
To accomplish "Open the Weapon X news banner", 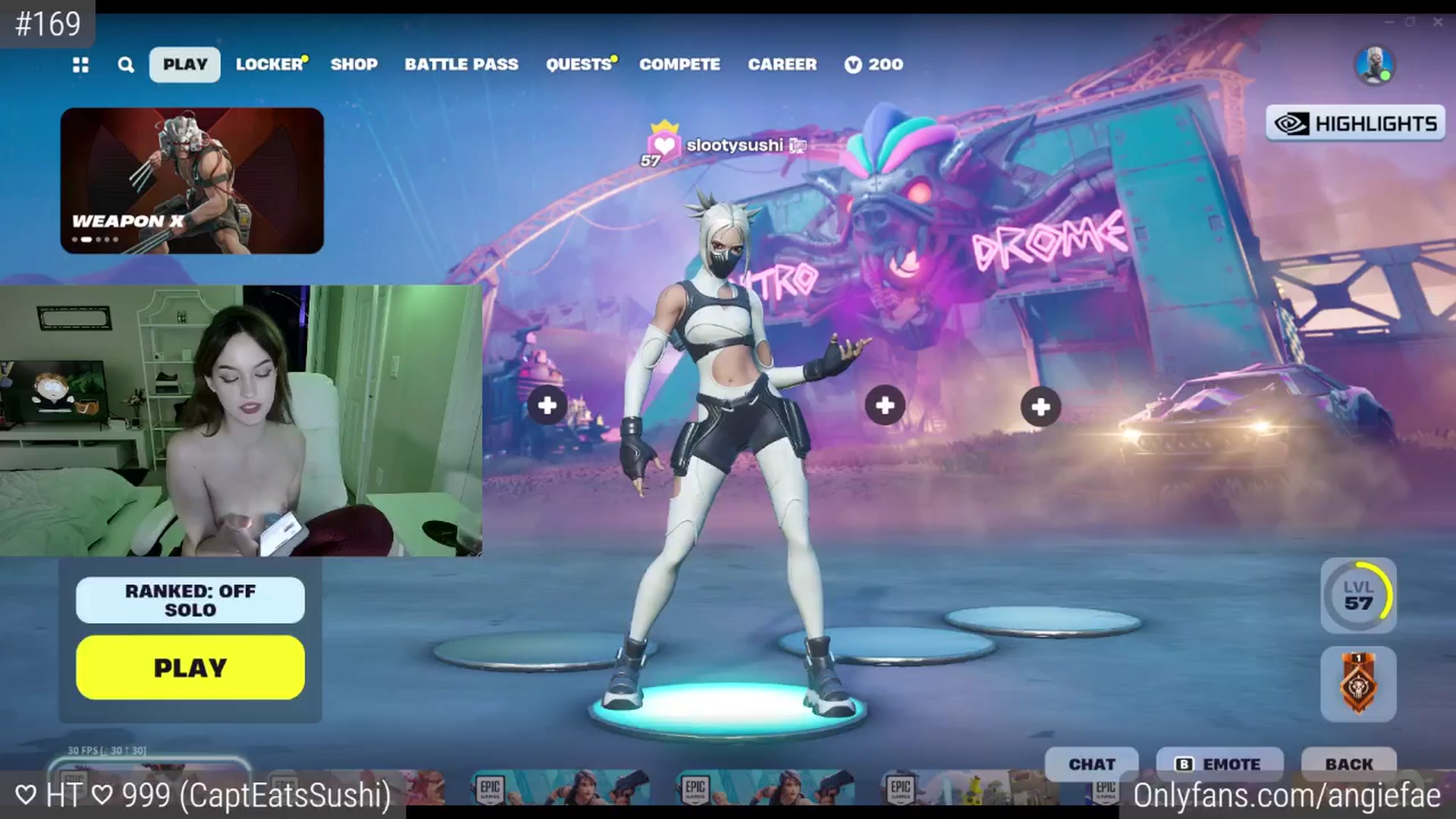I will point(192,180).
